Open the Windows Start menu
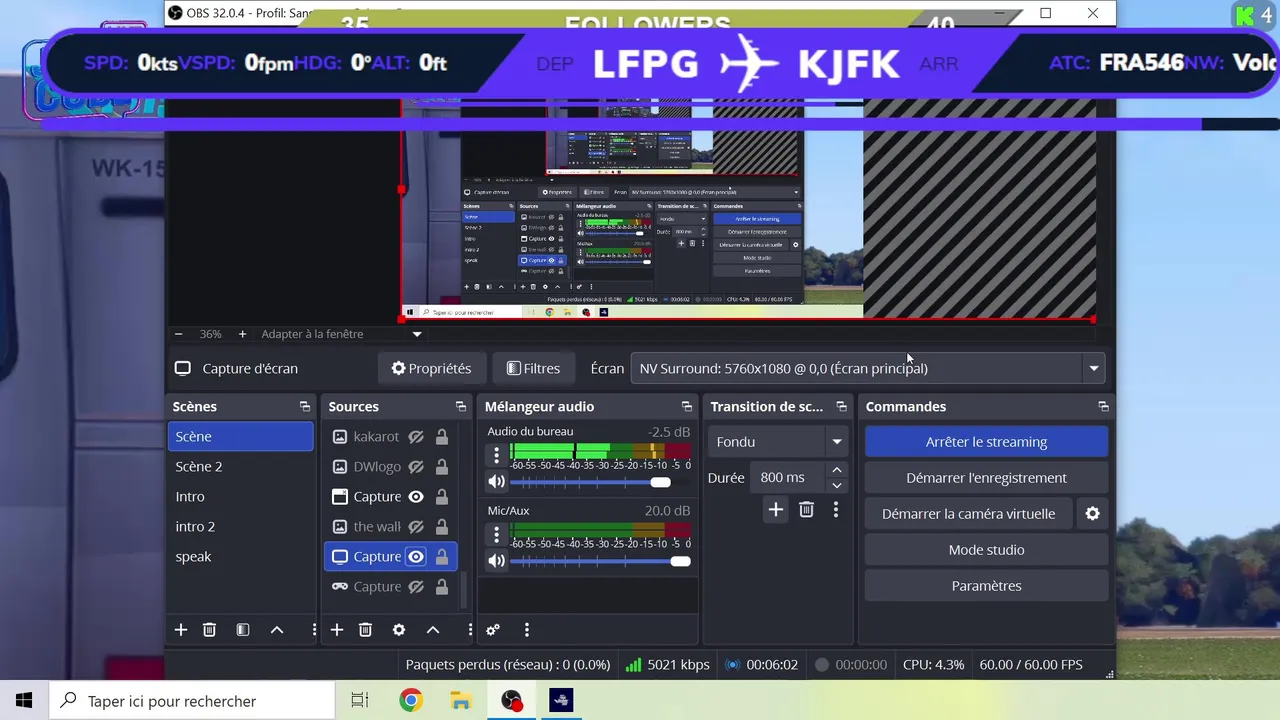Viewport: 1280px width, 720px height. click(x=24, y=701)
